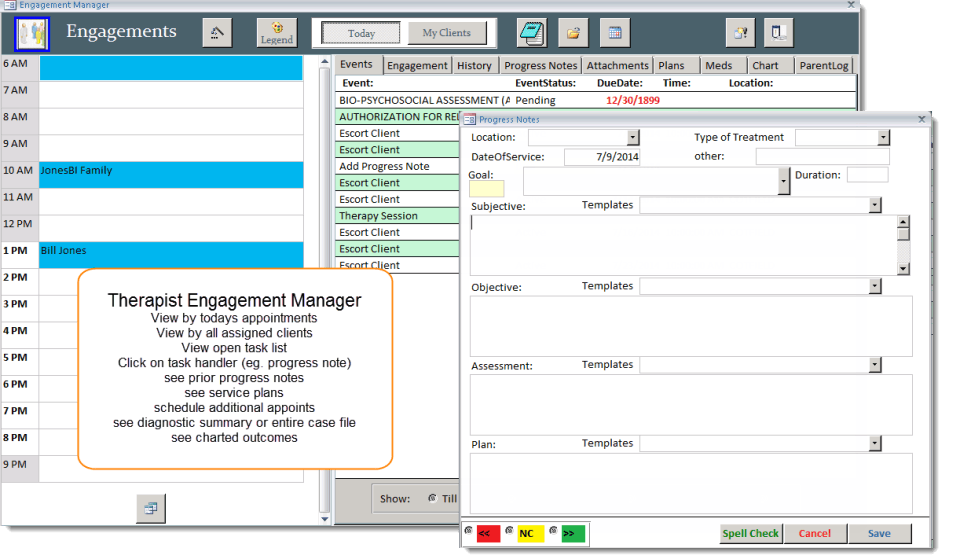Image resolution: width=960 pixels, height=559 pixels.
Task: Click the Subjective box scroll-down arrow
Action: [904, 269]
